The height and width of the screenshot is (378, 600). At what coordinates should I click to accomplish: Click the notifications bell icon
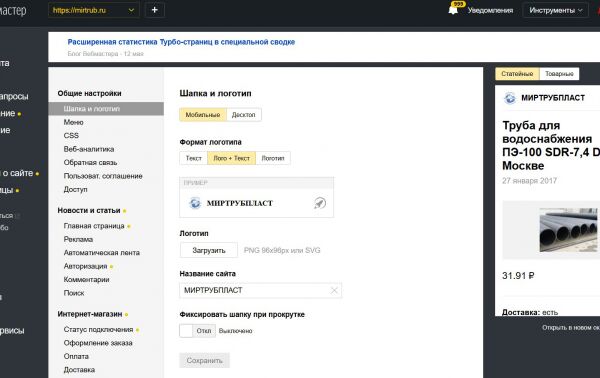[x=453, y=10]
